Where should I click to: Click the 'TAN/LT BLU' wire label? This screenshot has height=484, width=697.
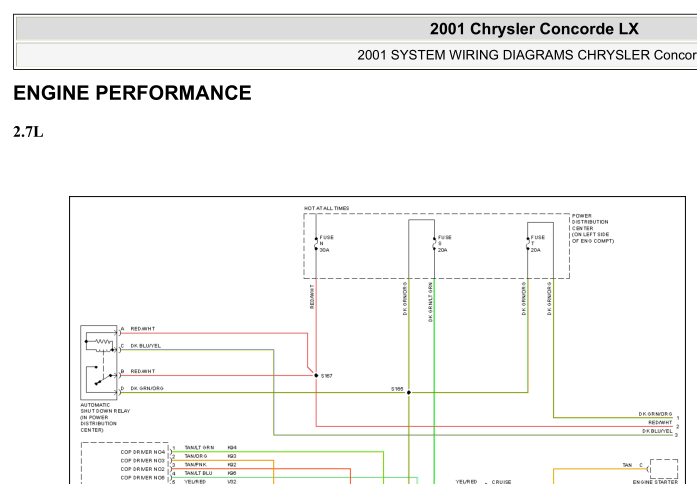[x=198, y=473]
